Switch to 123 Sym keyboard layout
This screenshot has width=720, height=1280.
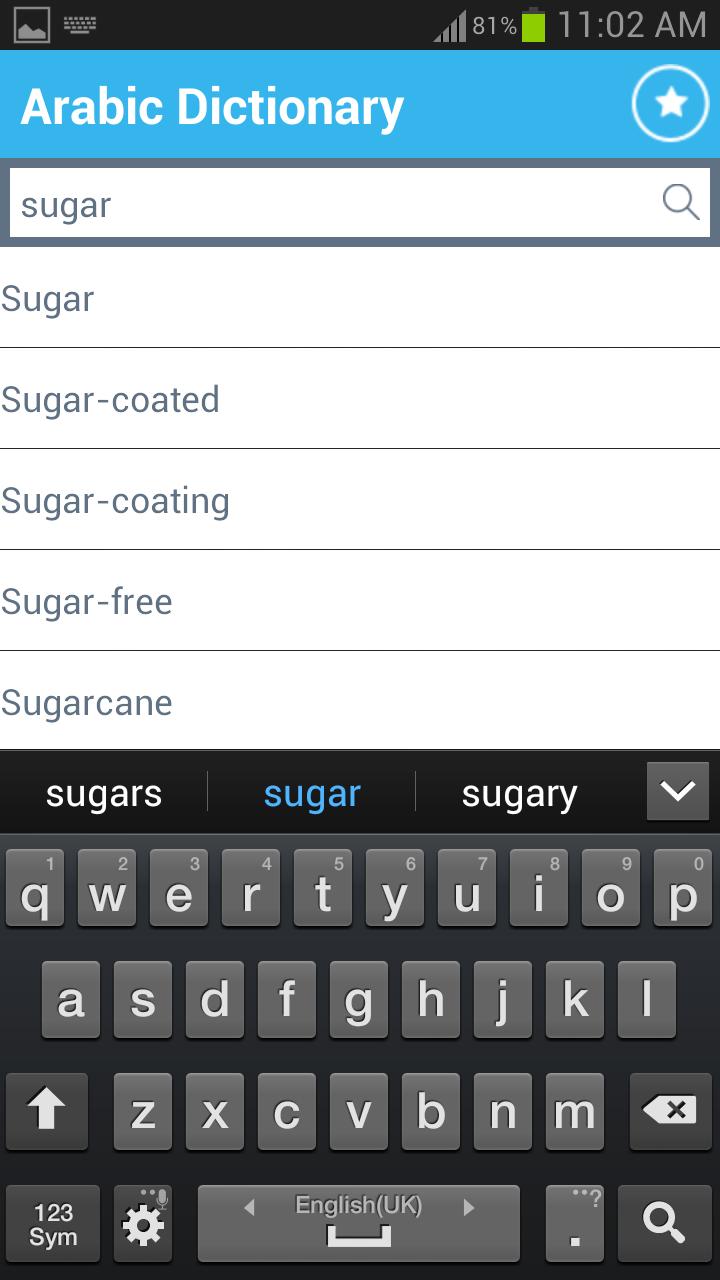pos(53,1223)
